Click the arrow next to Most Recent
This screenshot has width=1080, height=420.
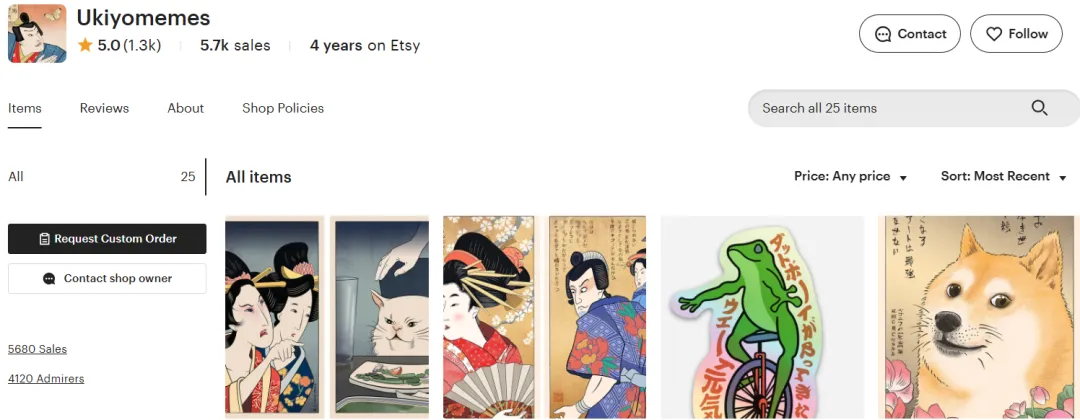1063,178
